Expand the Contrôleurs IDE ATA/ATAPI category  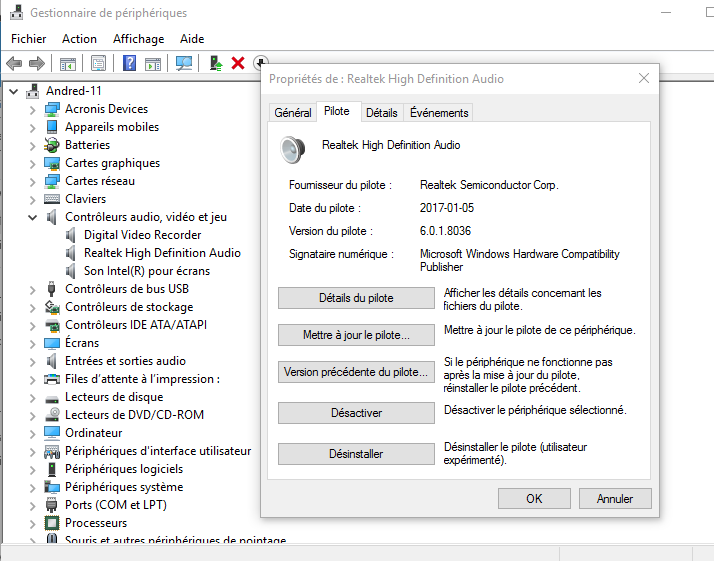click(x=32, y=326)
